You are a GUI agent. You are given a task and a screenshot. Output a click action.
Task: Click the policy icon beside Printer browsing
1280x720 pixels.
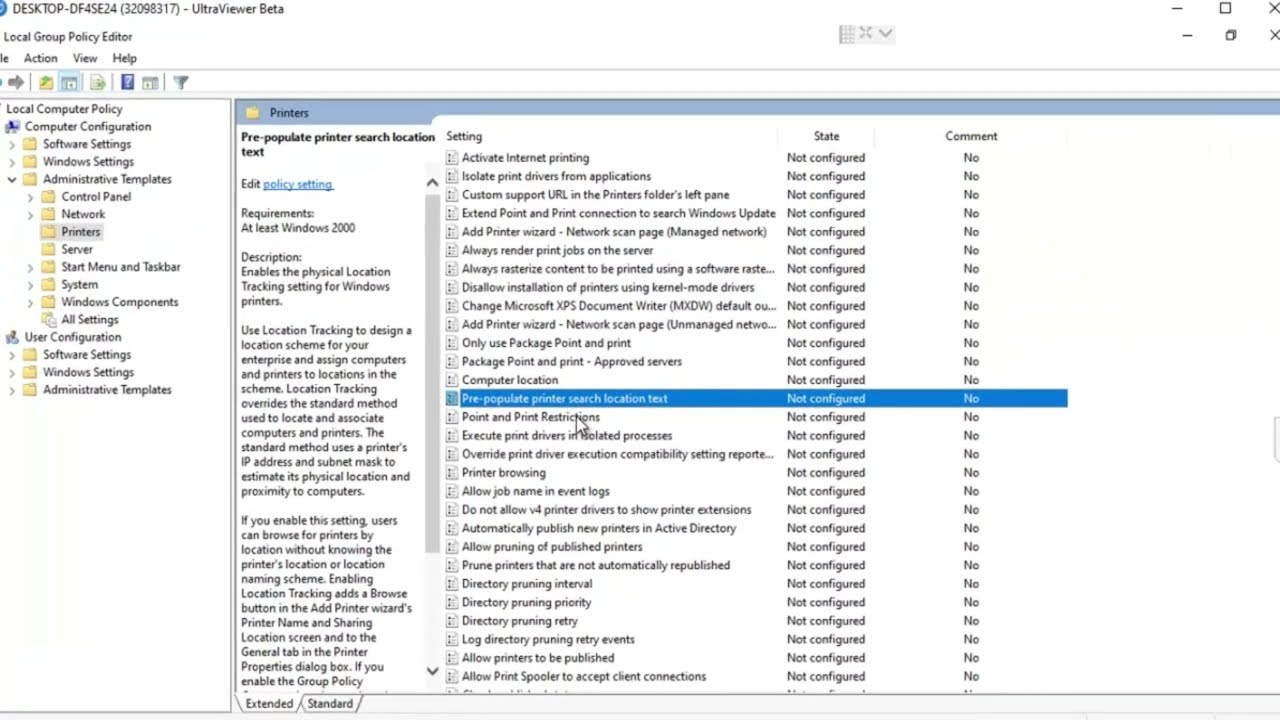pos(452,473)
